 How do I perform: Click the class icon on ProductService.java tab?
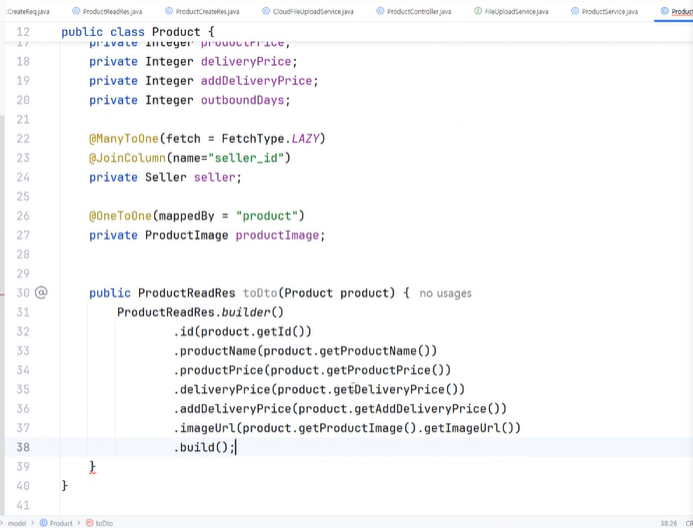(575, 11)
